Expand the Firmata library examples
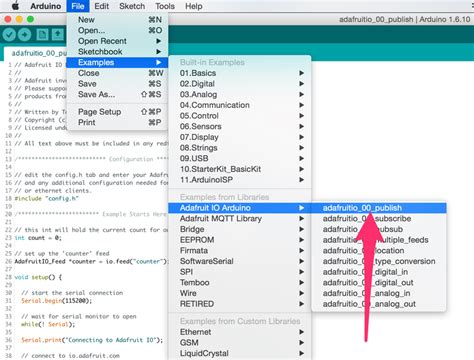The height and width of the screenshot is (360, 474). pos(240,250)
